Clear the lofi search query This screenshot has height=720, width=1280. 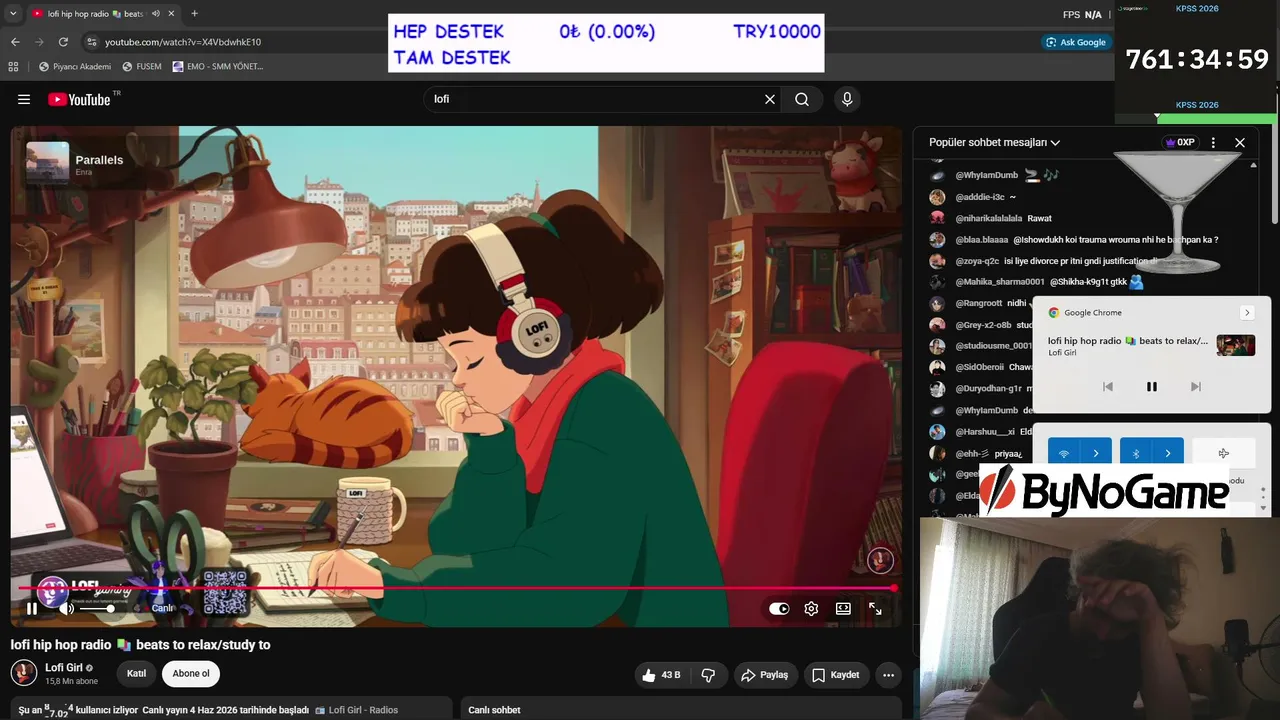(x=770, y=99)
